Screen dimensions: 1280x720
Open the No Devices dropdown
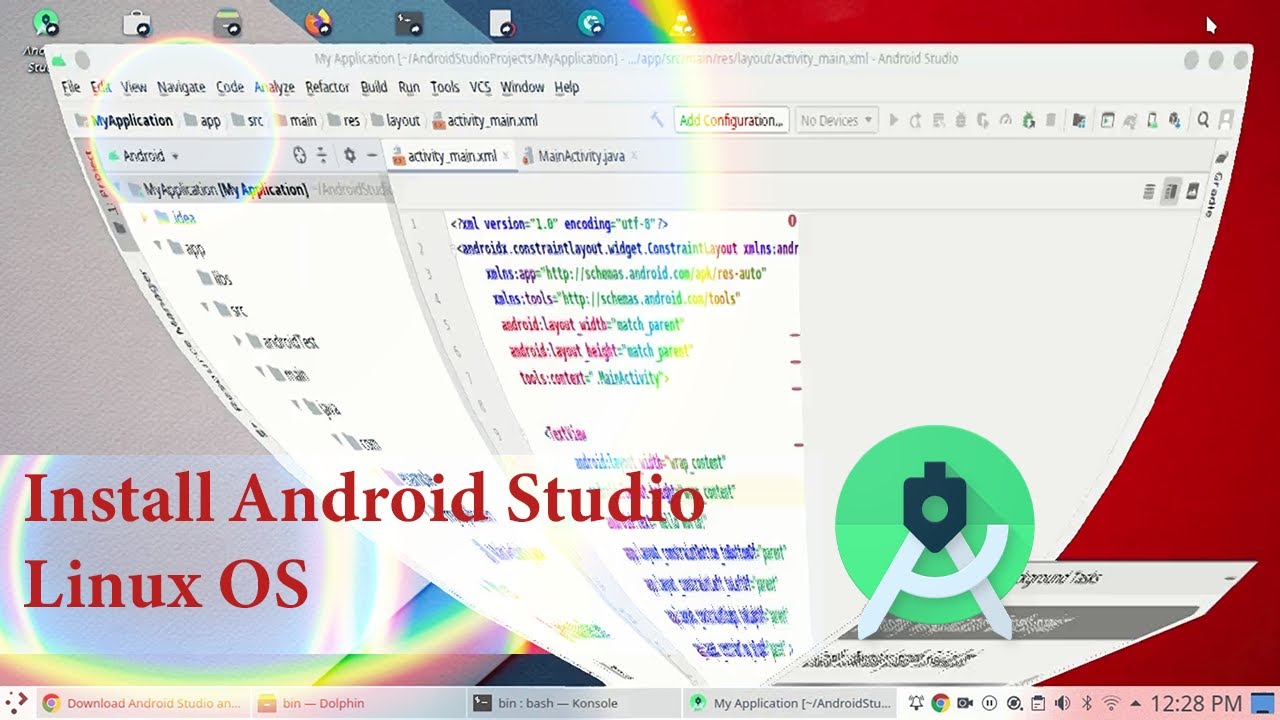click(837, 120)
